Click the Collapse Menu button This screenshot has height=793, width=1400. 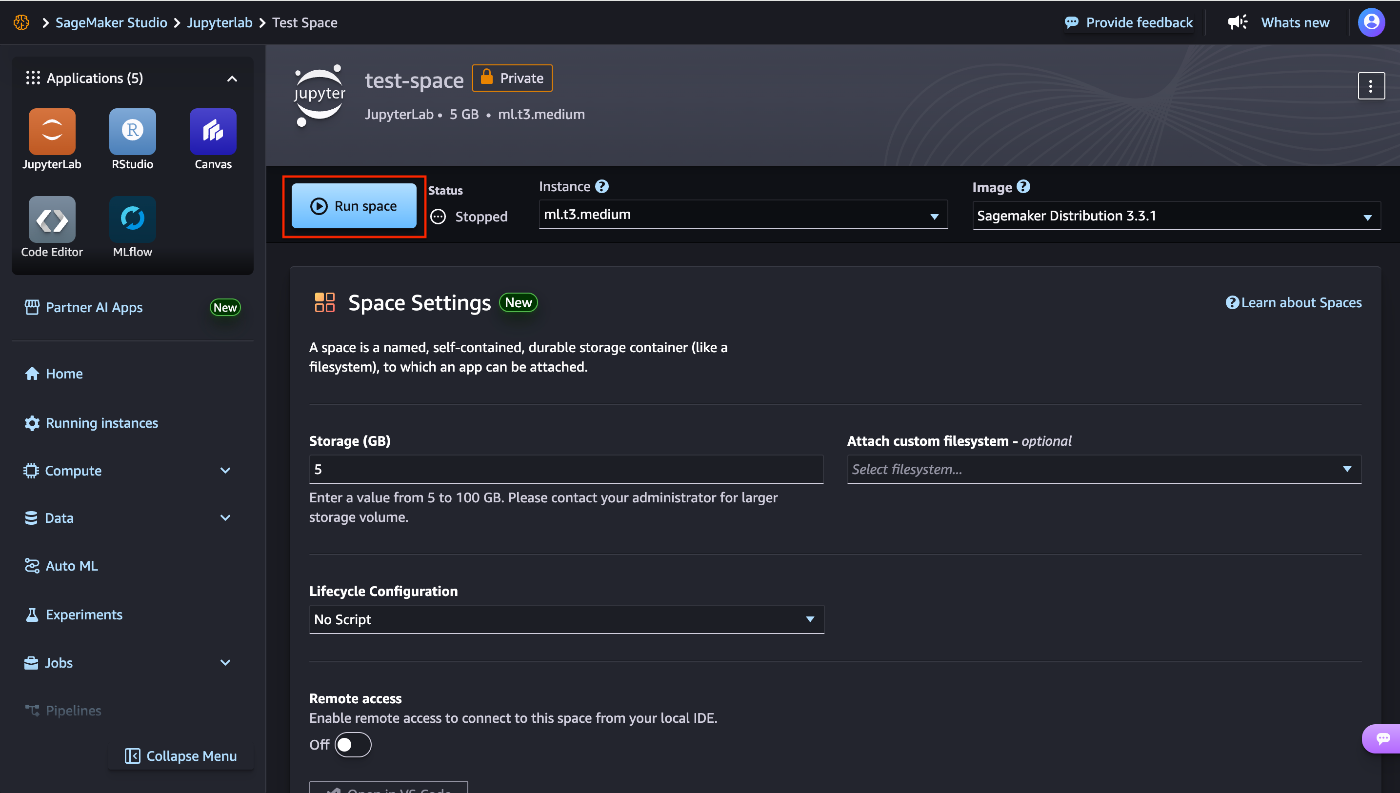tap(181, 756)
